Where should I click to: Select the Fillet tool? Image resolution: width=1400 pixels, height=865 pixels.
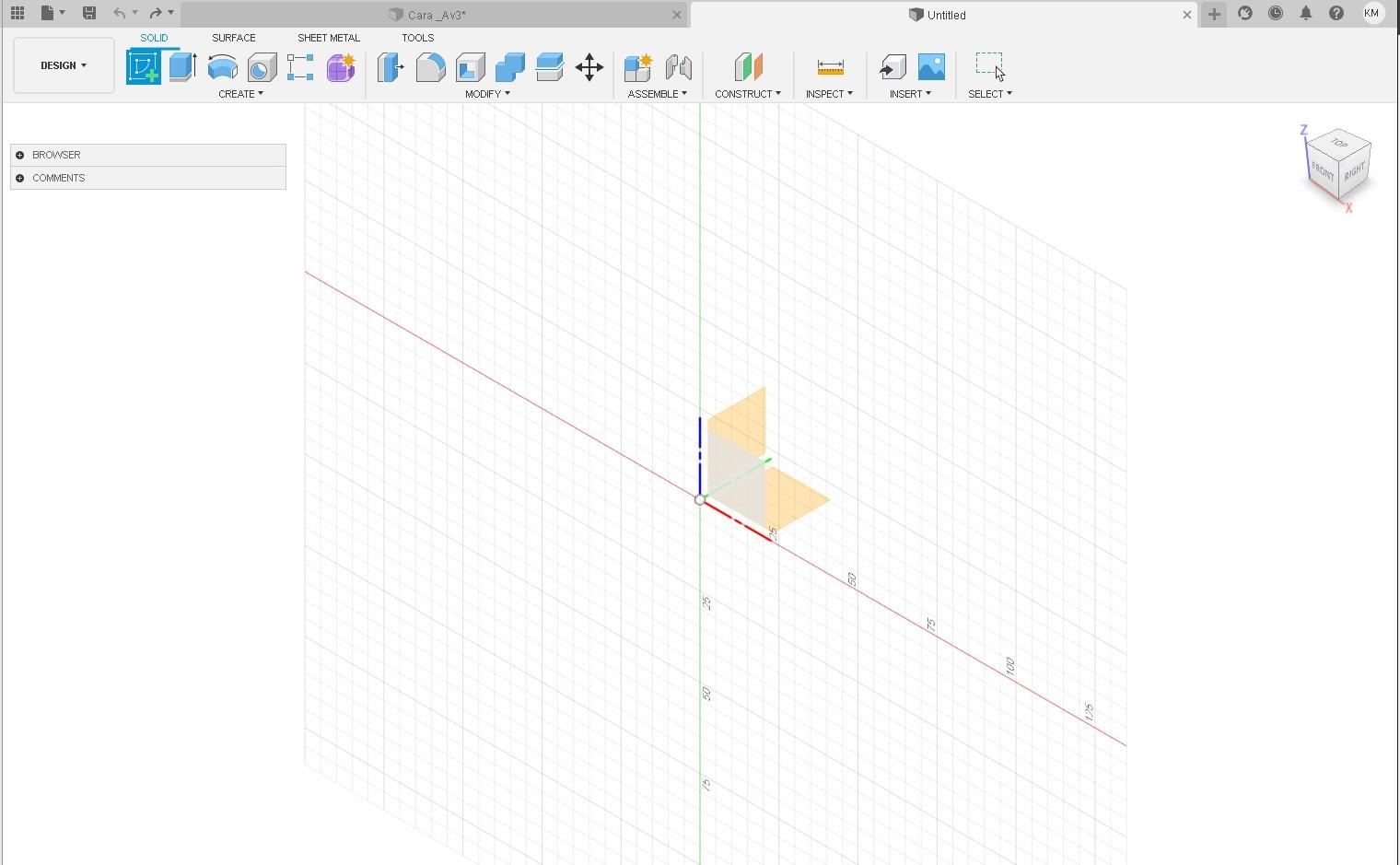pyautogui.click(x=430, y=67)
